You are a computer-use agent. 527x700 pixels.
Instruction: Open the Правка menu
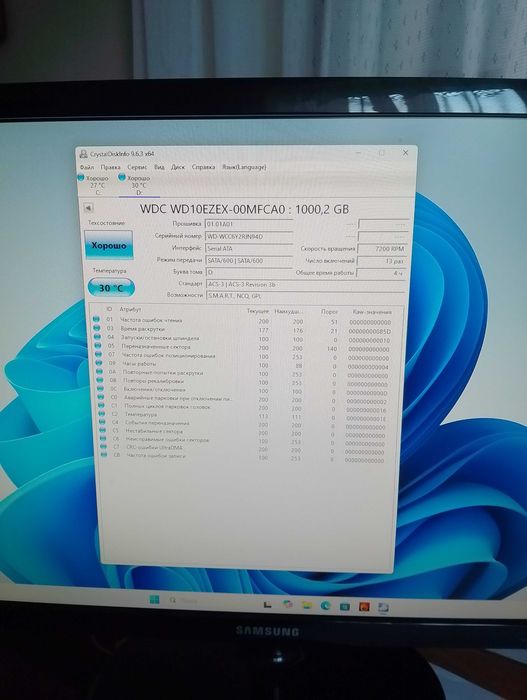(110, 167)
